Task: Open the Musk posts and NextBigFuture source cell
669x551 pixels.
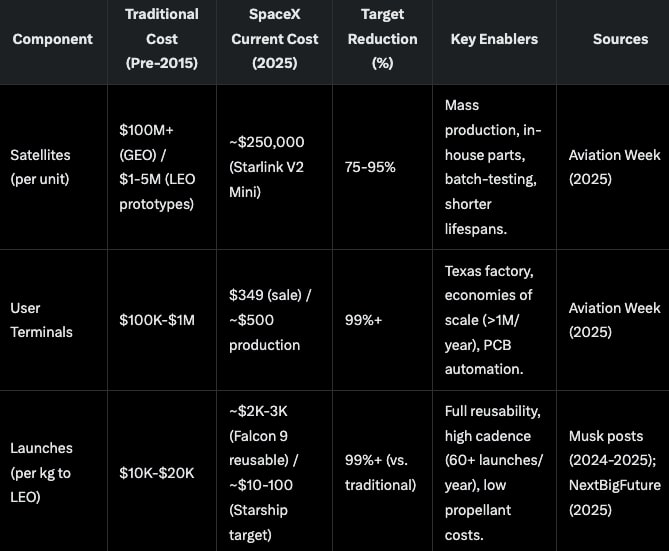Action: (612, 472)
